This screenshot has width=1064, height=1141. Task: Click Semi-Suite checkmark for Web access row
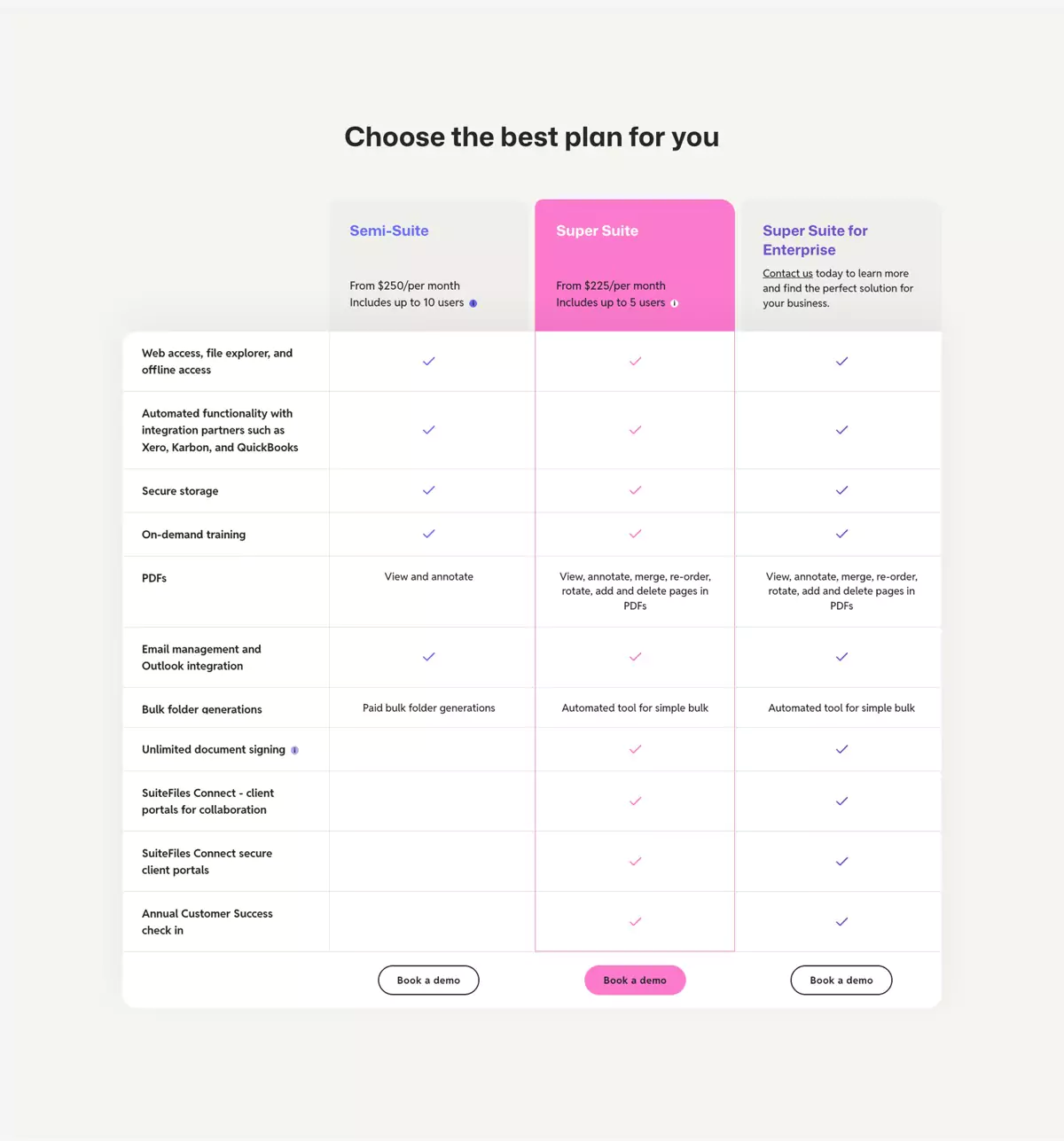click(x=429, y=361)
